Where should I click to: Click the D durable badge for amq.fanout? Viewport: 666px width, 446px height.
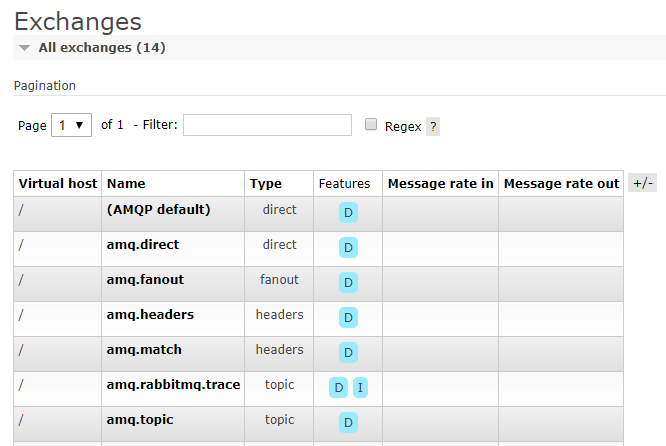(x=348, y=282)
